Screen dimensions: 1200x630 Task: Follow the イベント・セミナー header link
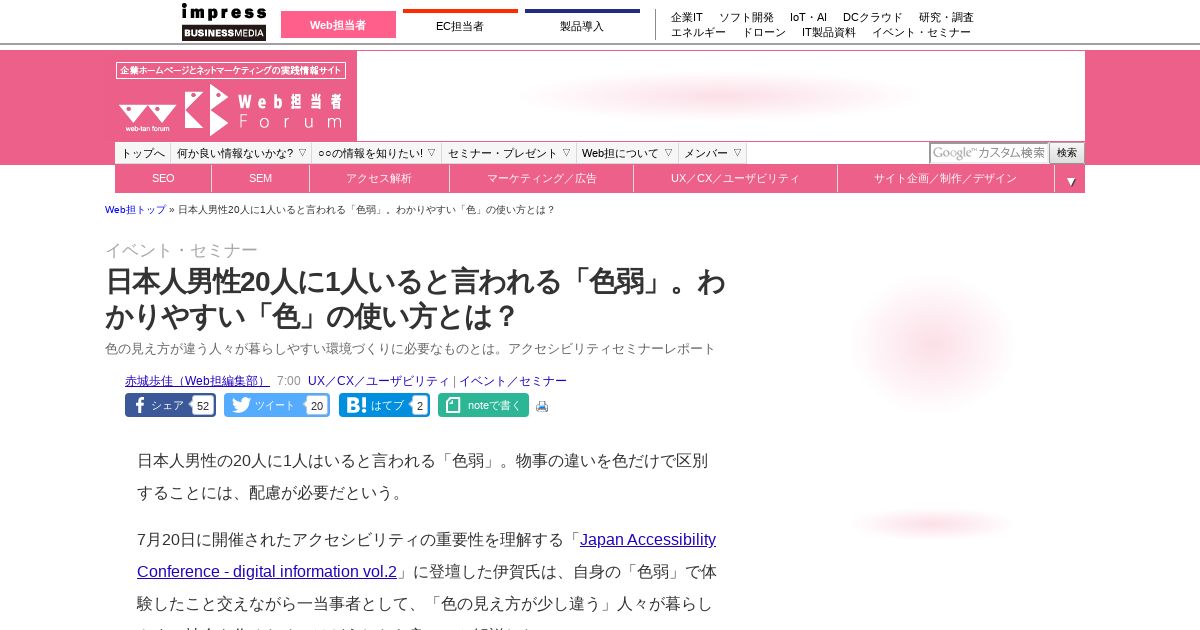click(x=921, y=32)
